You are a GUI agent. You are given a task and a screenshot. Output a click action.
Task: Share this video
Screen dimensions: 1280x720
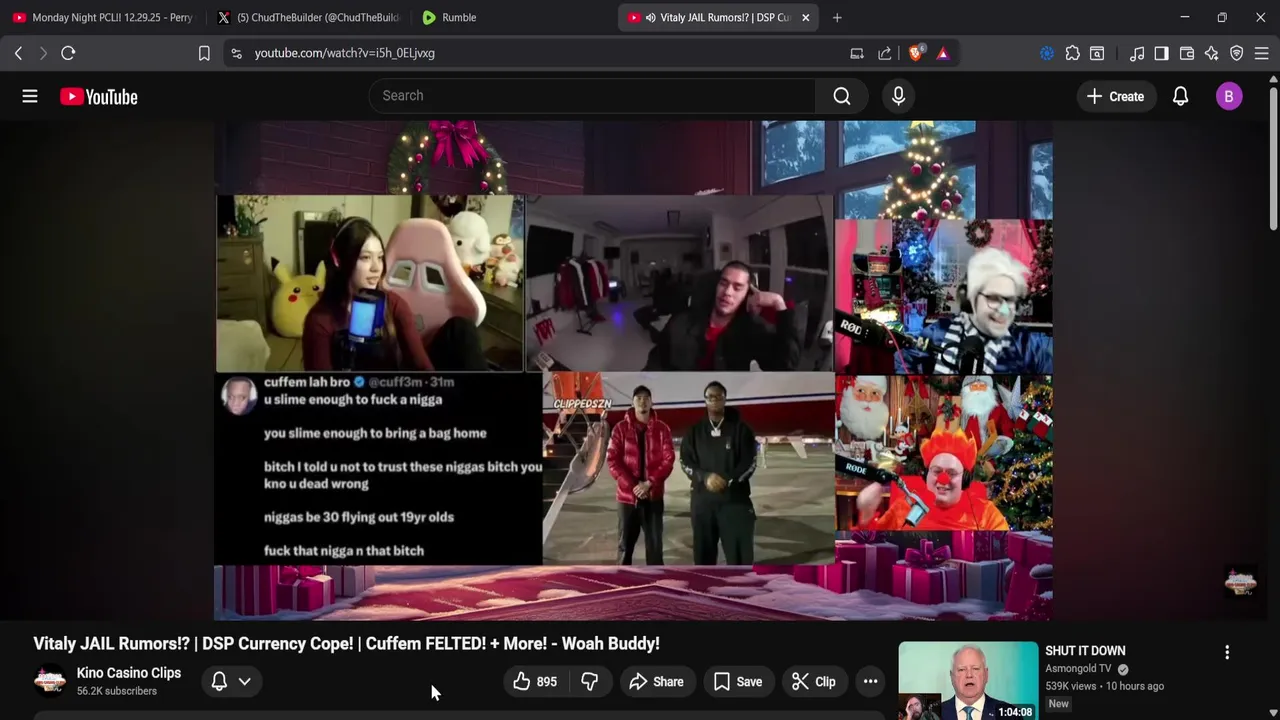pyautogui.click(x=656, y=682)
